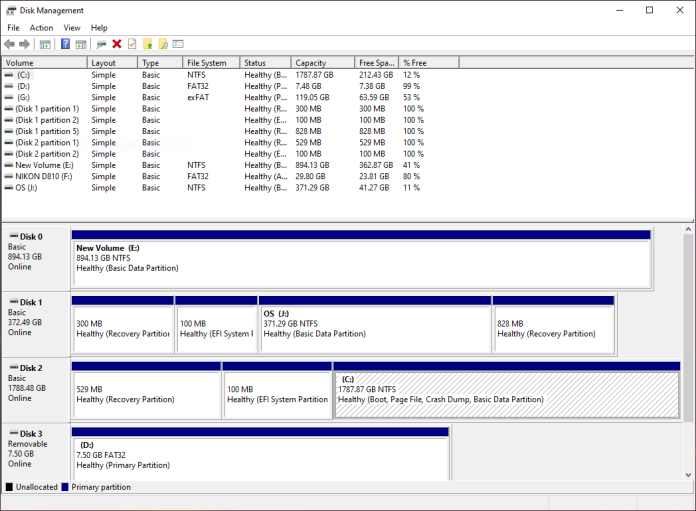Select the (D:) 7.50 GB FAT32 partition block
Viewport: 696px width, 511px height.
point(260,454)
